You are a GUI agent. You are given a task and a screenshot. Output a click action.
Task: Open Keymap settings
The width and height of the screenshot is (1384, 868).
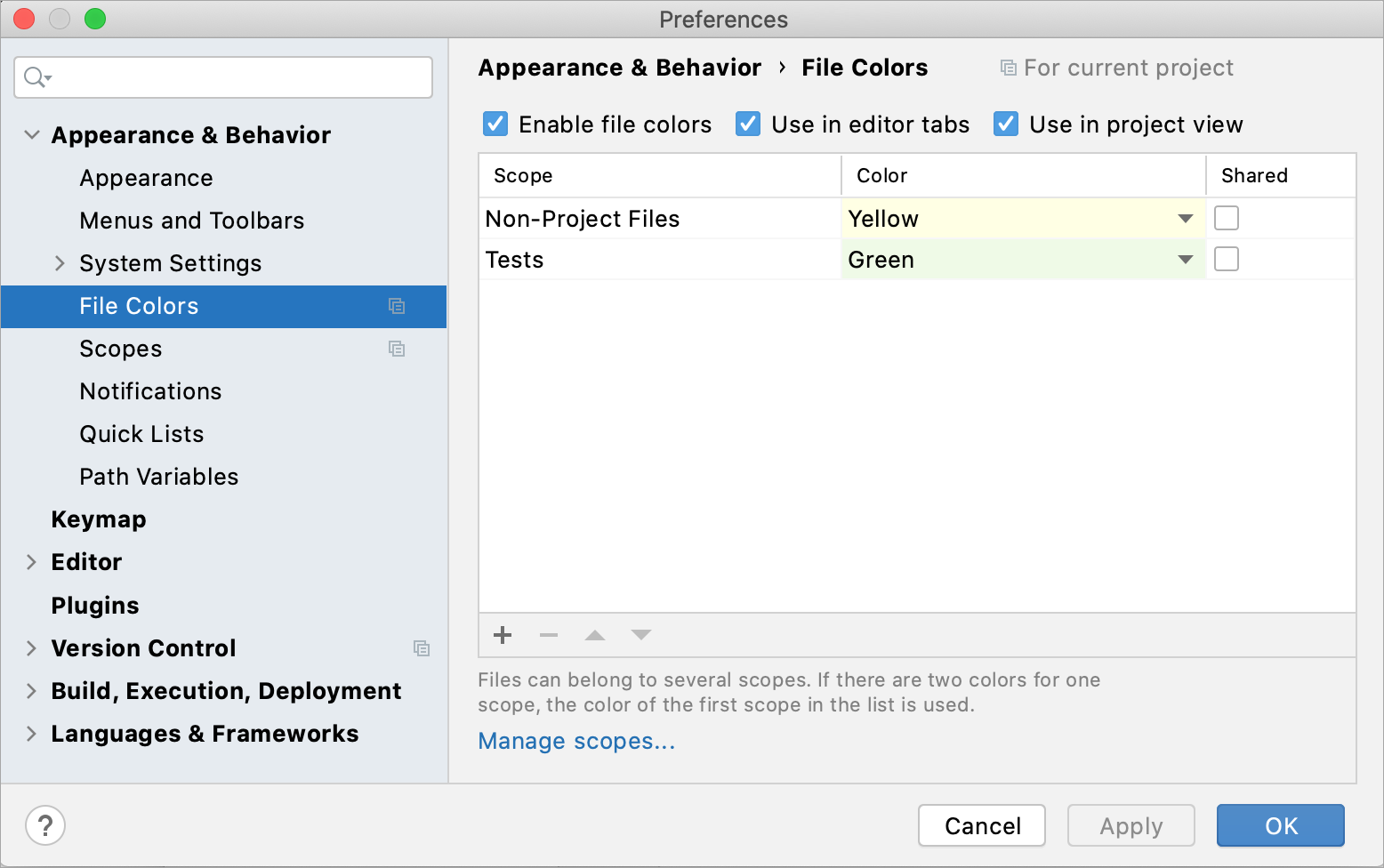pyautogui.click(x=99, y=519)
